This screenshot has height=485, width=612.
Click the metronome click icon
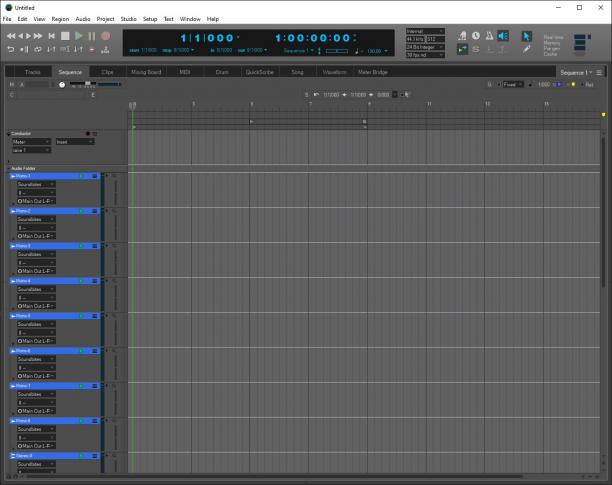(489, 36)
